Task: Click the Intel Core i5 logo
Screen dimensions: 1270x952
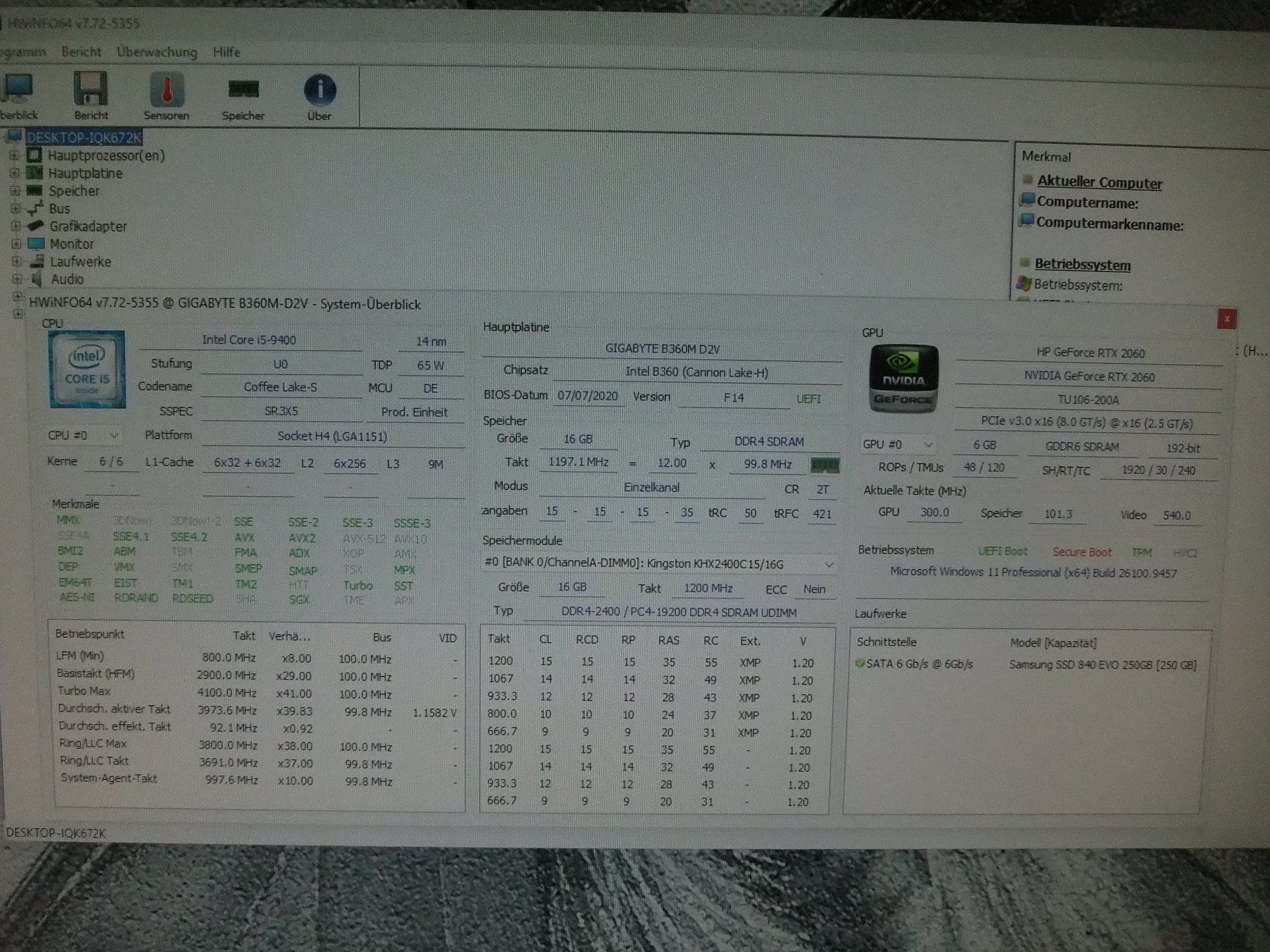Action: (87, 369)
